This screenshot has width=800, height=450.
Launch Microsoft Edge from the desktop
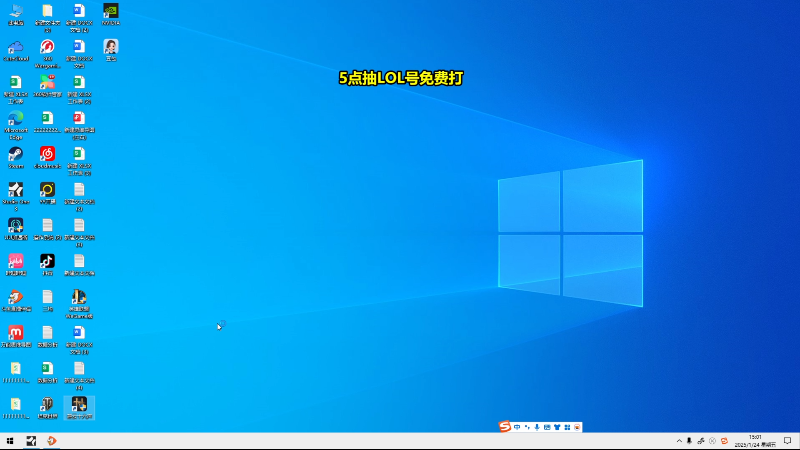[x=16, y=125]
